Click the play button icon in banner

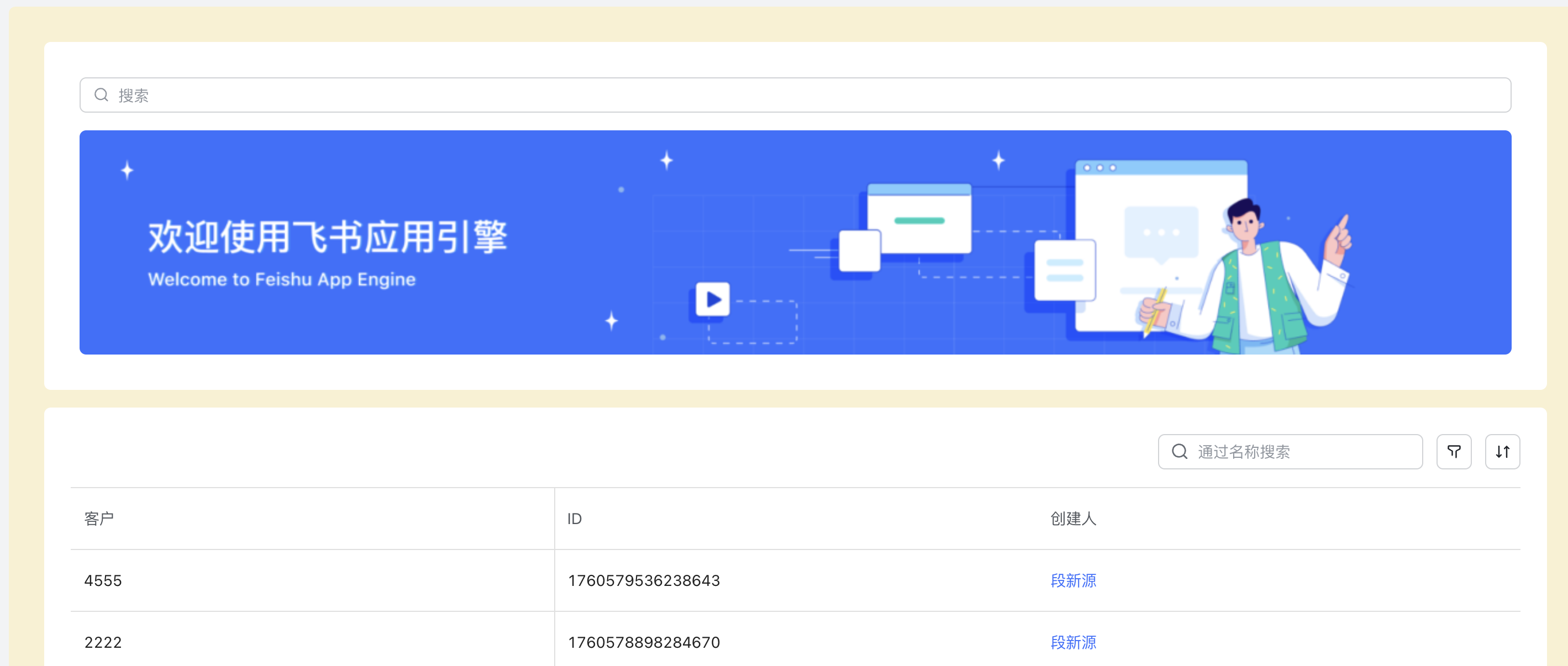click(712, 299)
